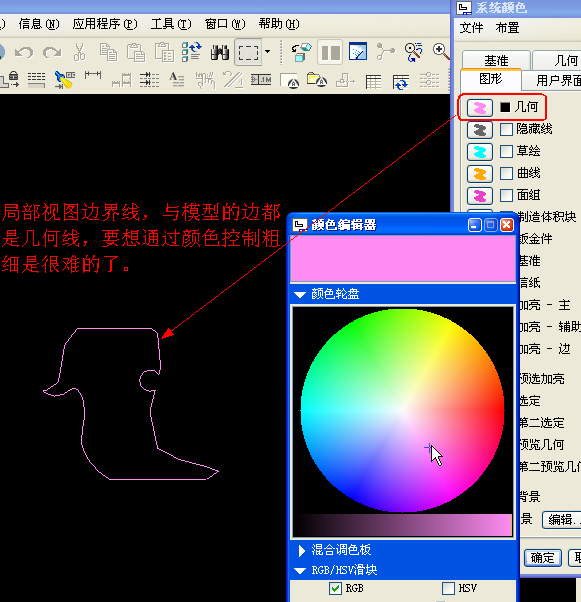Click the text note 'A' icon
The image size is (581, 602).
click(177, 80)
